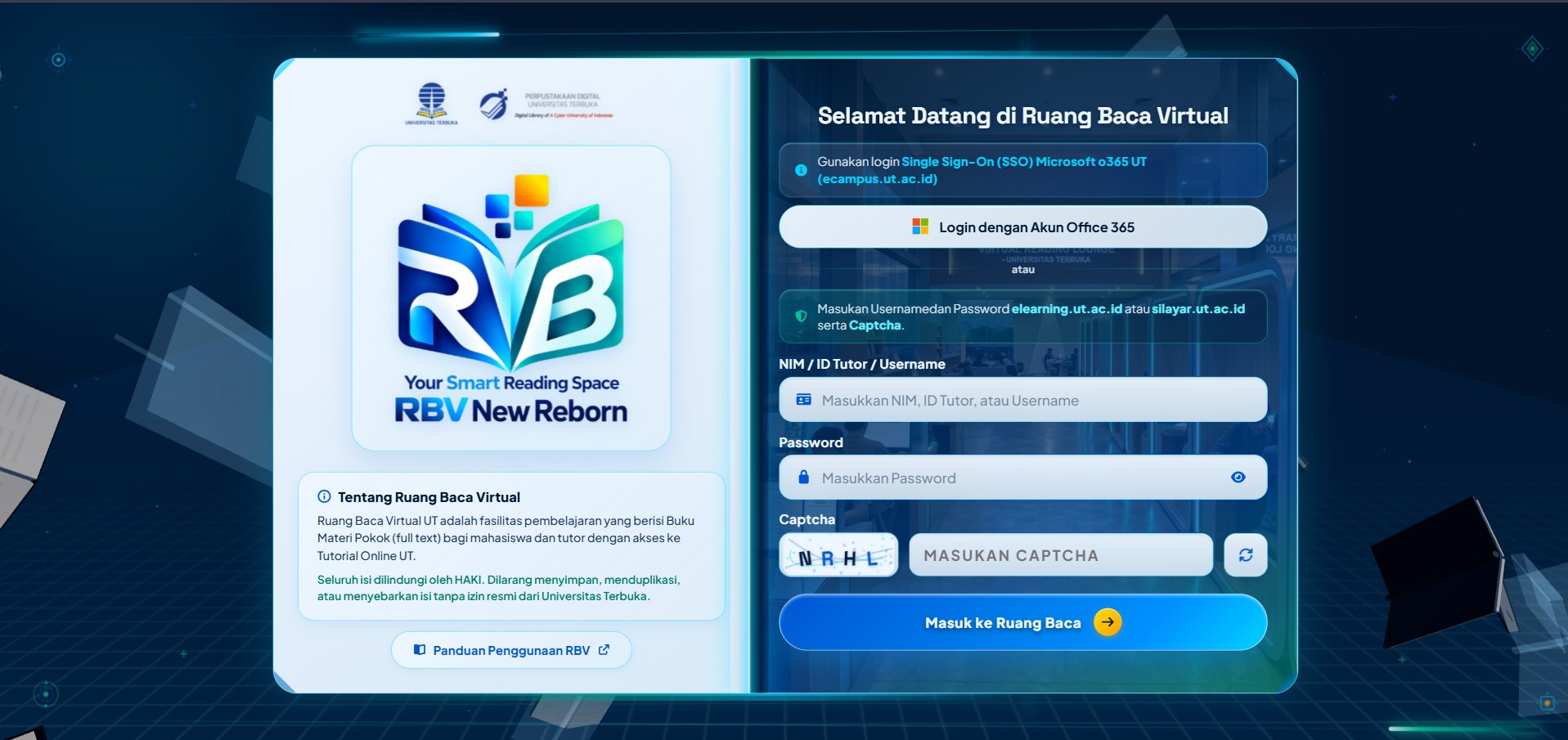Click the silayar.ut.ac.id text
Viewport: 1568px width, 740px height.
[1198, 309]
